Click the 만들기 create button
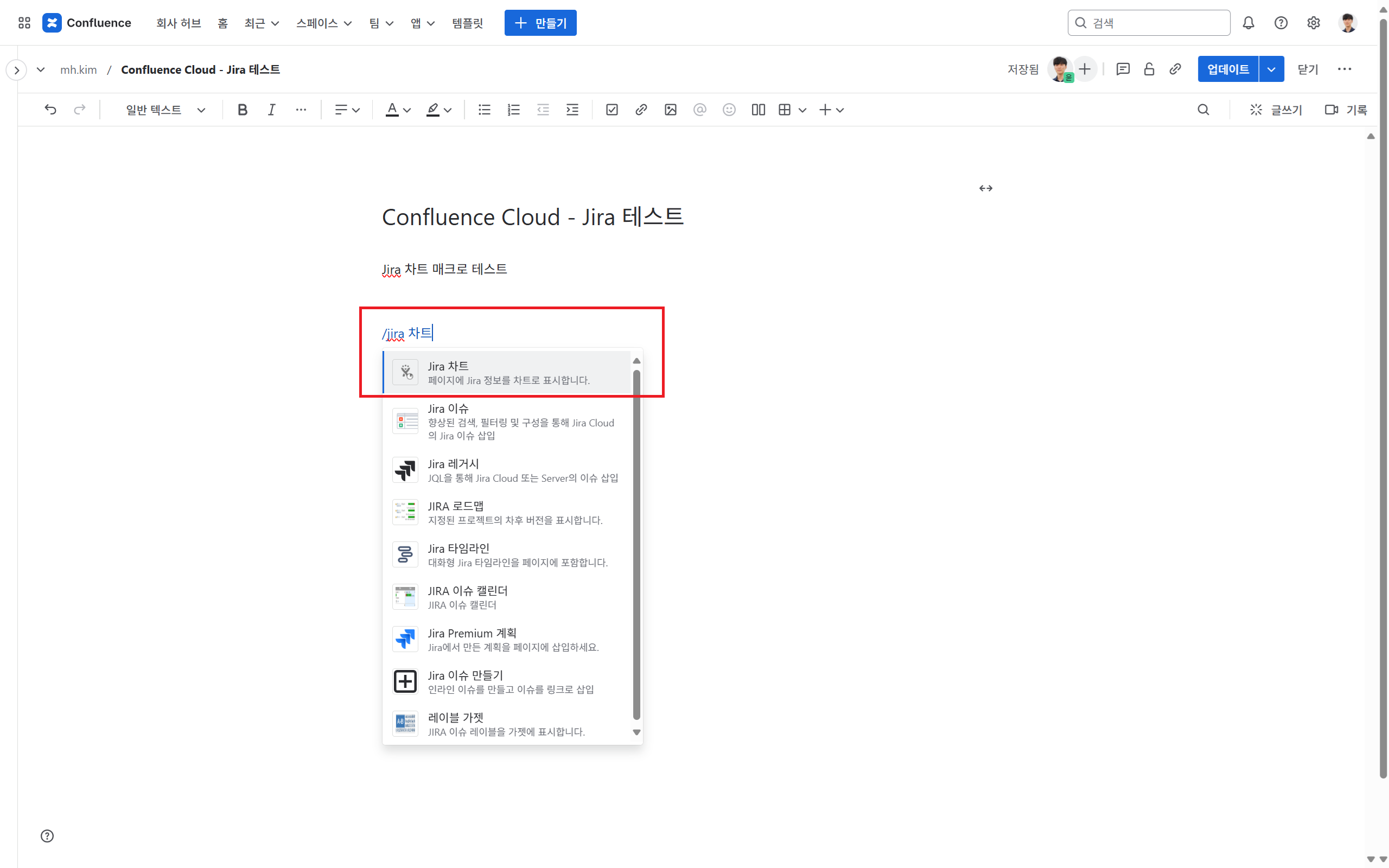Screen dimensions: 1389x868 540,23
